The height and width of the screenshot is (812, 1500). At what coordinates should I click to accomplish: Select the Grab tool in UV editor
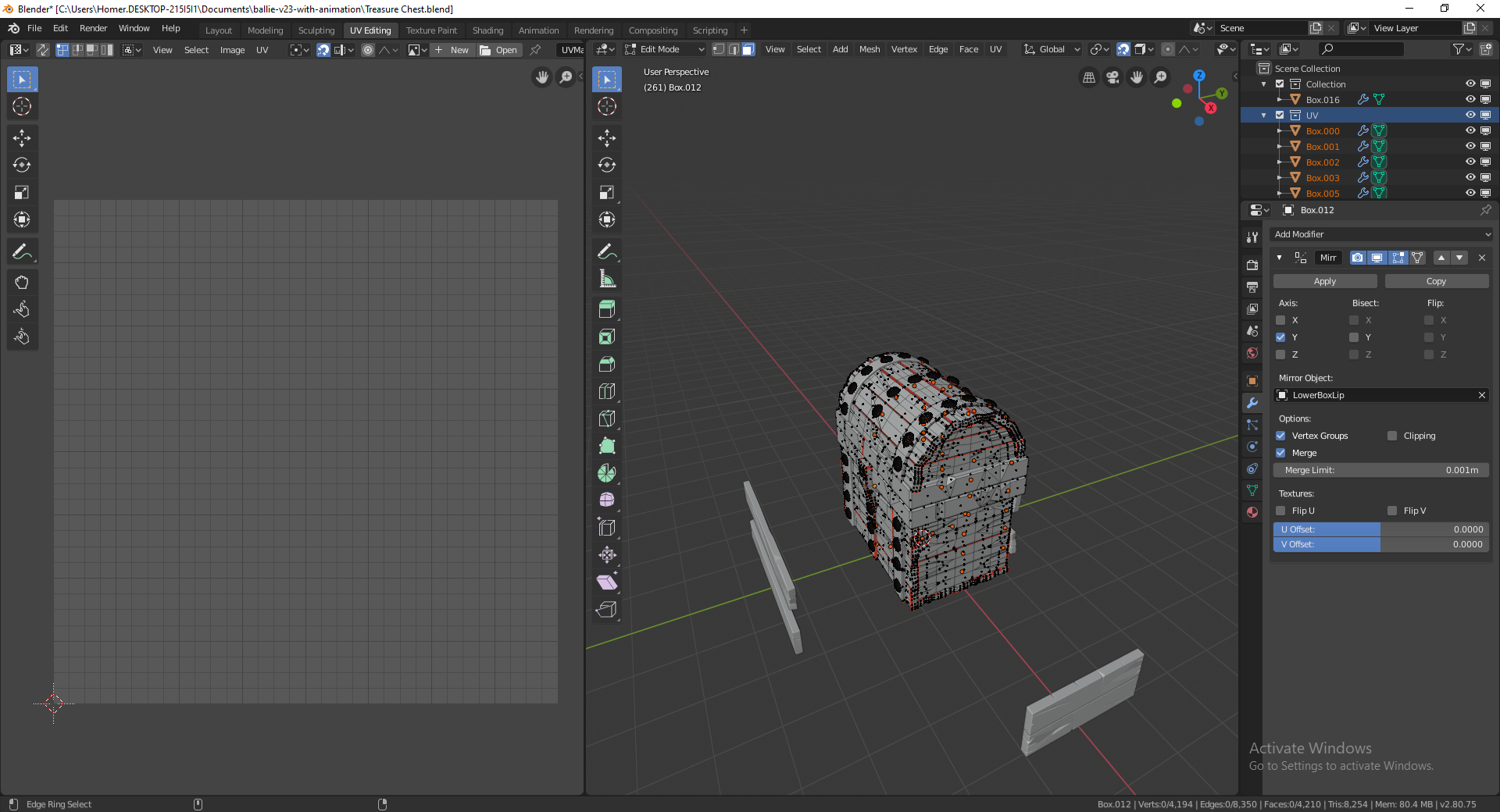(22, 283)
